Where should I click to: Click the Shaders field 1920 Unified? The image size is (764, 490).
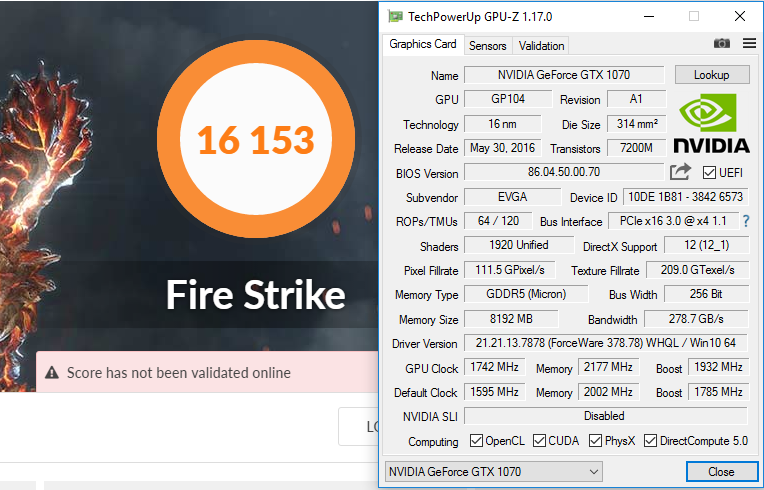click(x=519, y=245)
